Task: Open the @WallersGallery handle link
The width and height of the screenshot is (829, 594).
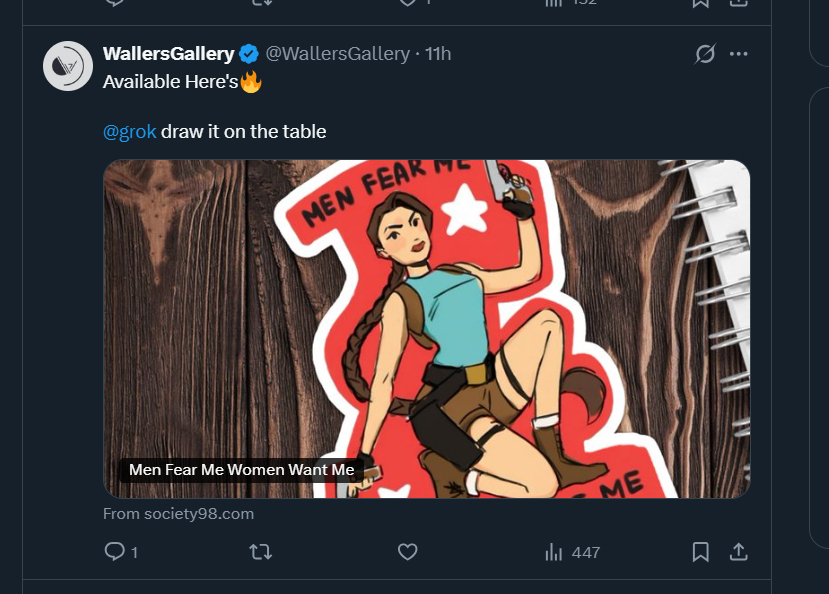Action: coord(337,54)
